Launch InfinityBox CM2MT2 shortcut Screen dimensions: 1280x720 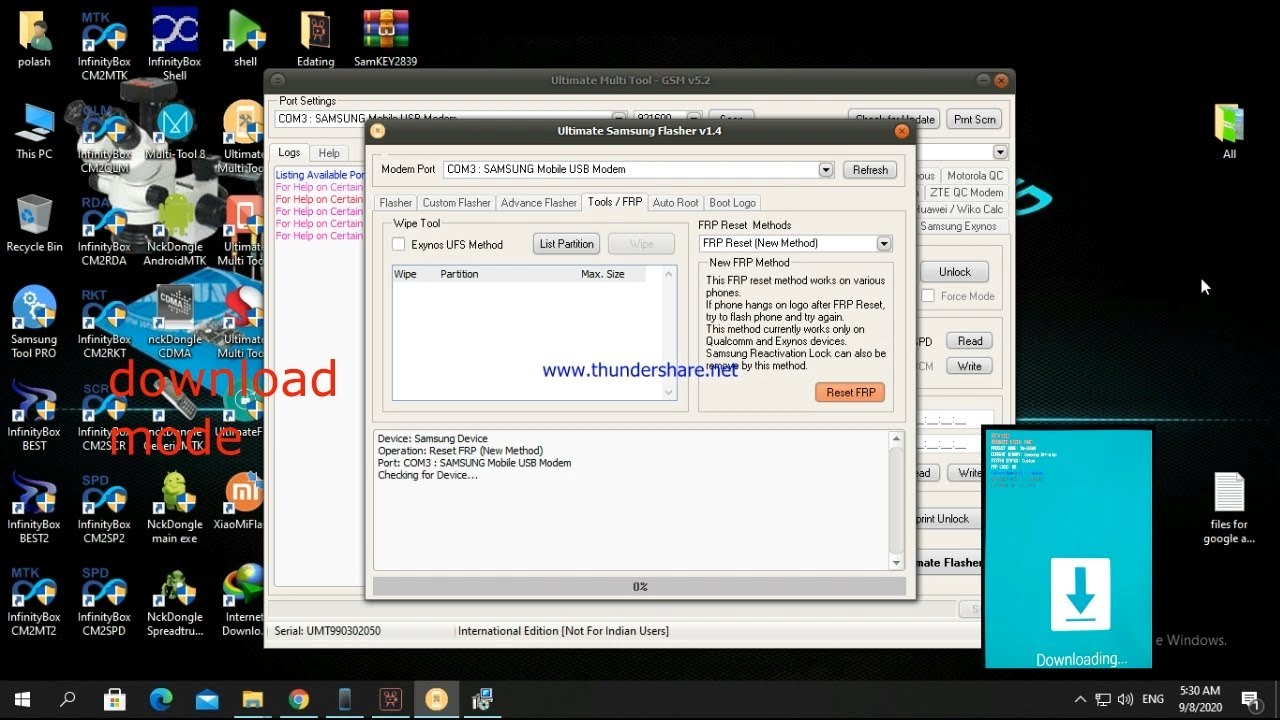click(x=34, y=600)
